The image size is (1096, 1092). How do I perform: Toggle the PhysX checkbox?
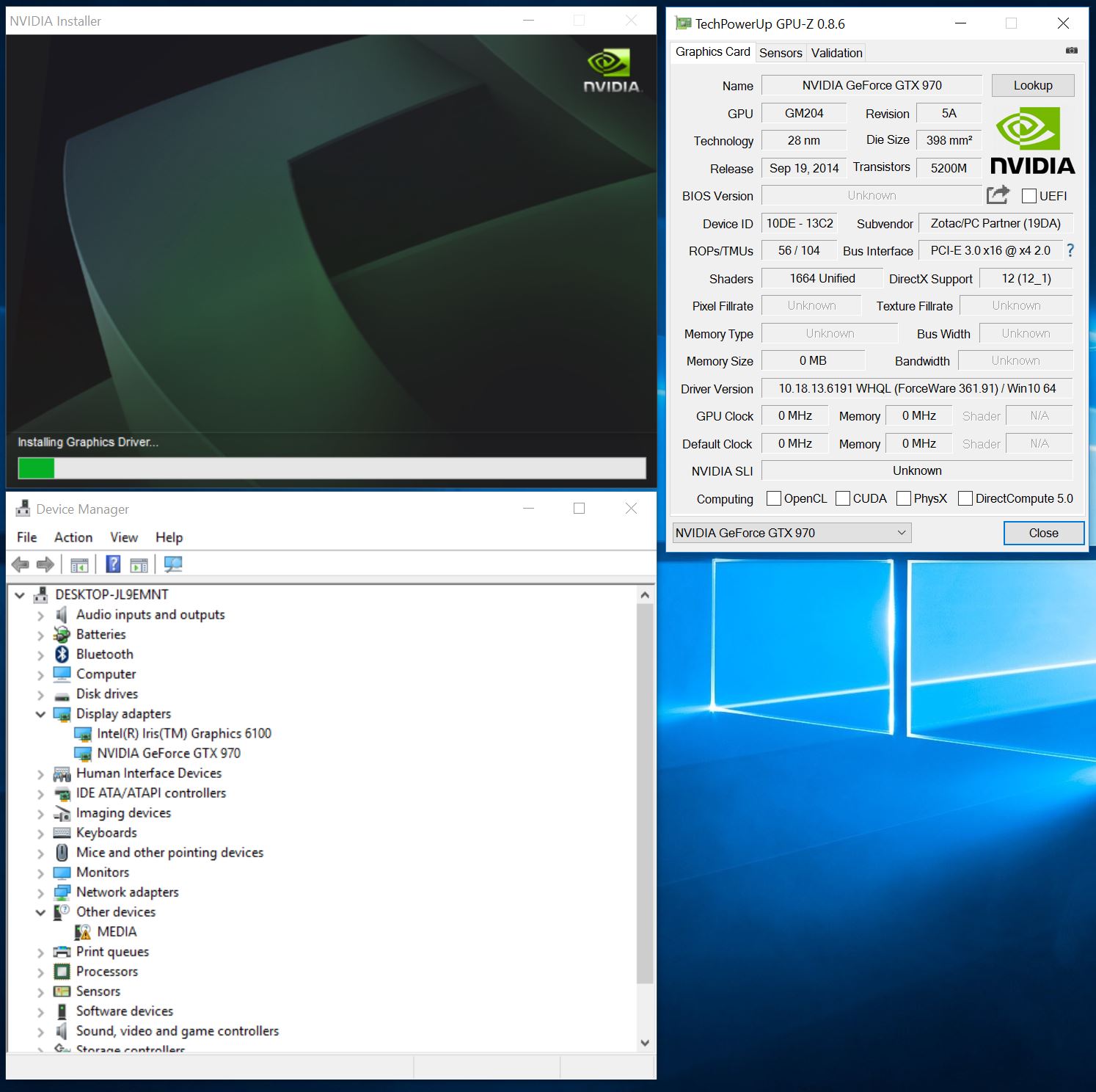point(904,498)
